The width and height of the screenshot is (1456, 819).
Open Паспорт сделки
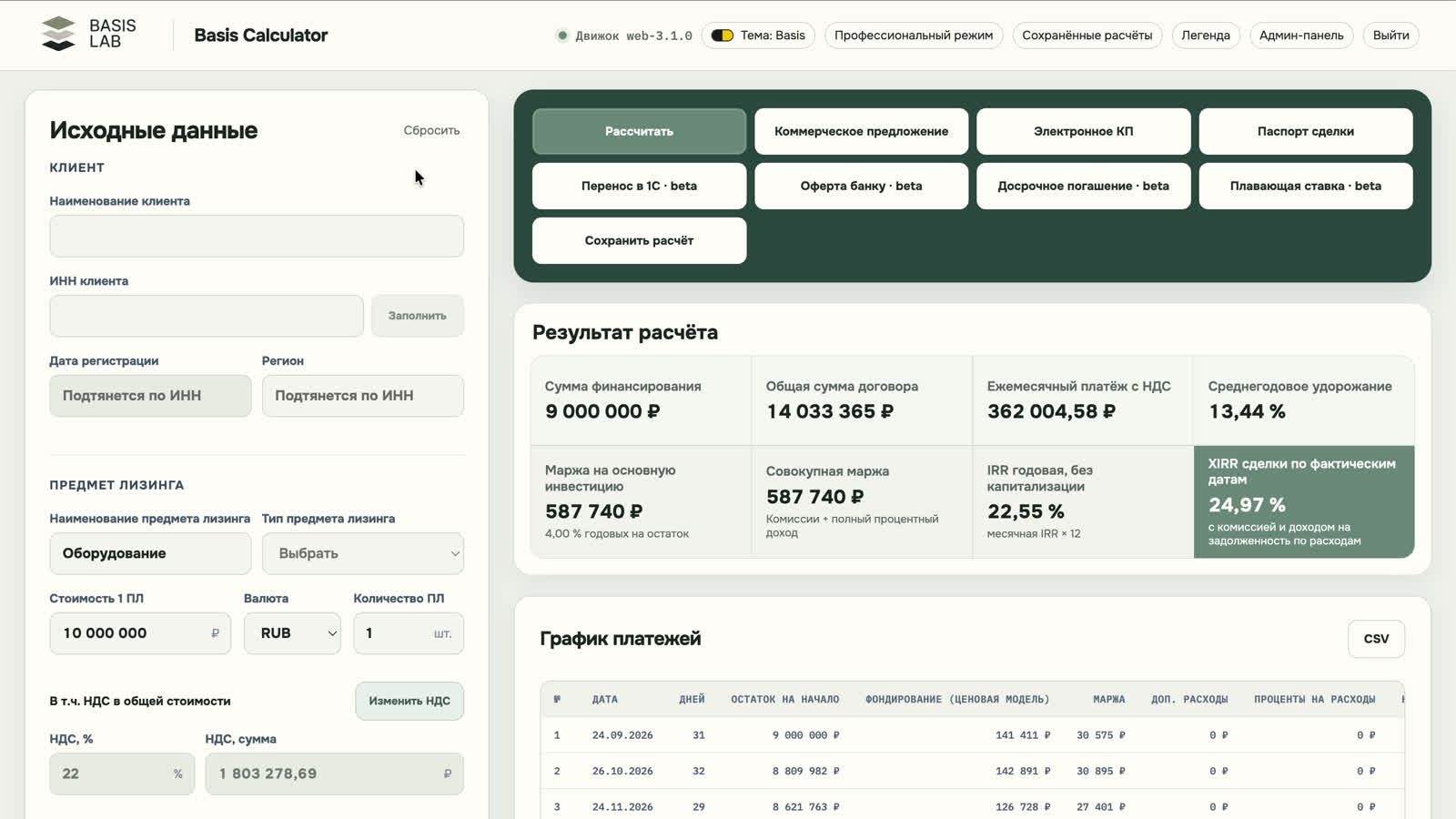coord(1306,131)
